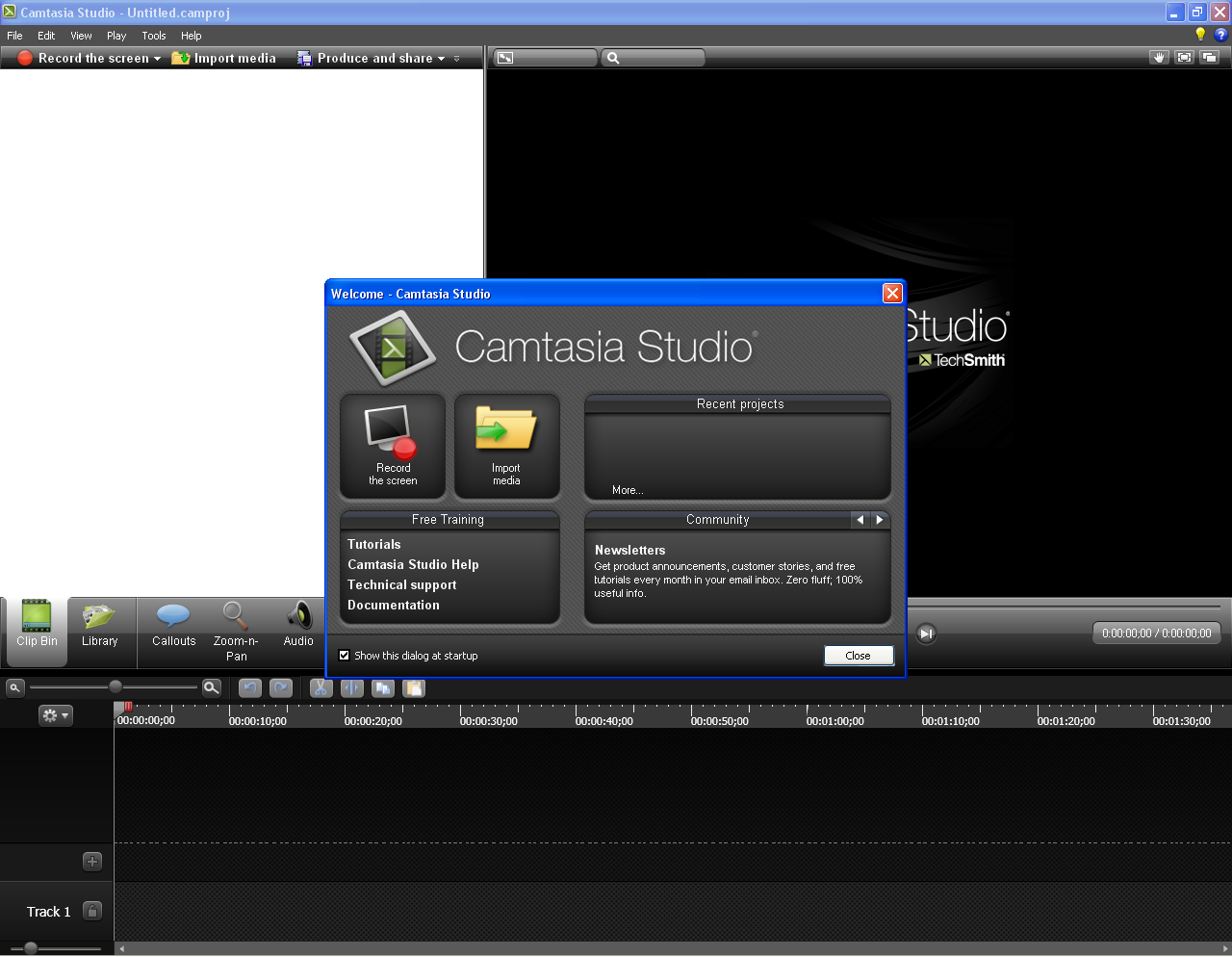Open the Tools menu
This screenshot has width=1232, height=957.
pos(154,36)
